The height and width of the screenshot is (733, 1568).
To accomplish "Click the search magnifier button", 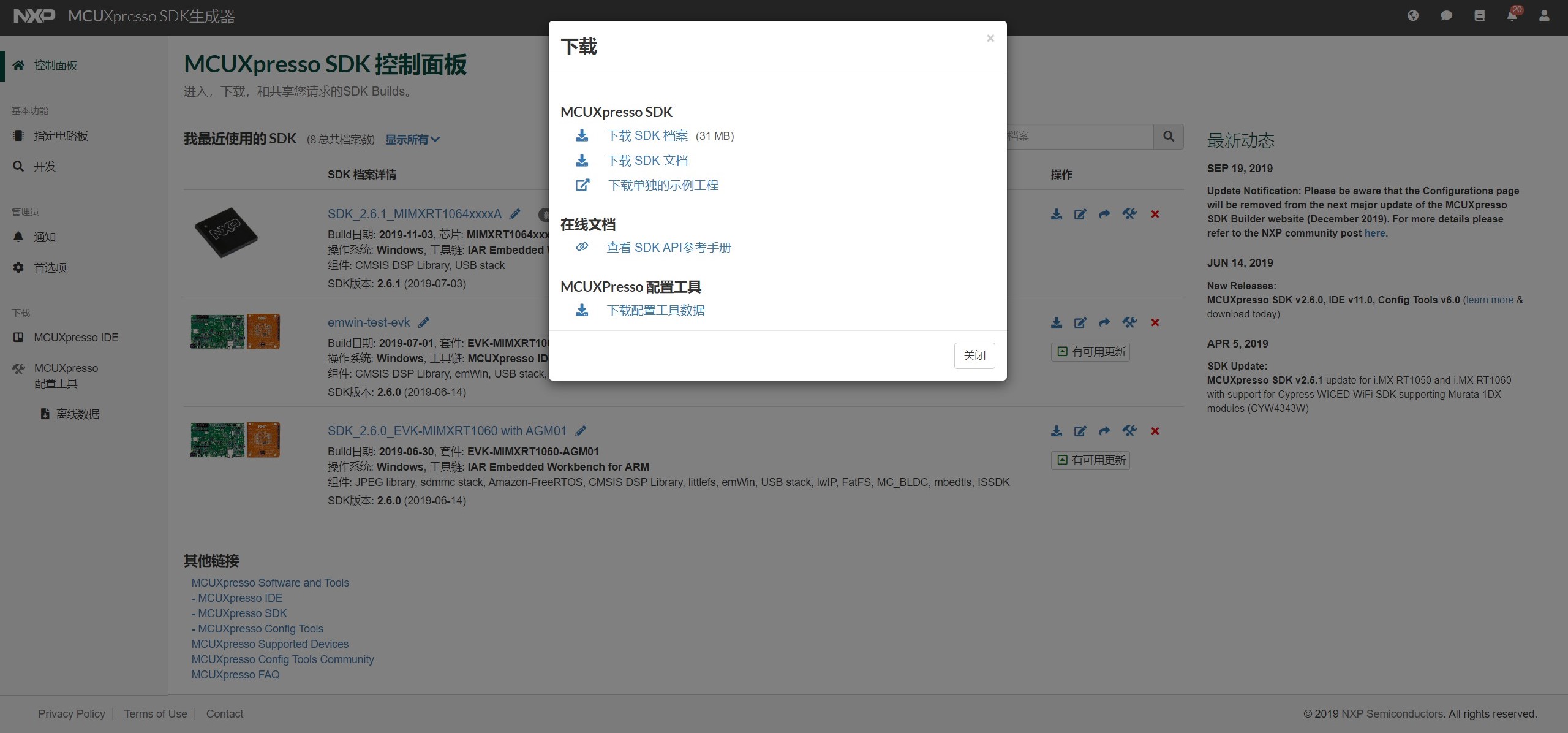I will pyautogui.click(x=1169, y=136).
